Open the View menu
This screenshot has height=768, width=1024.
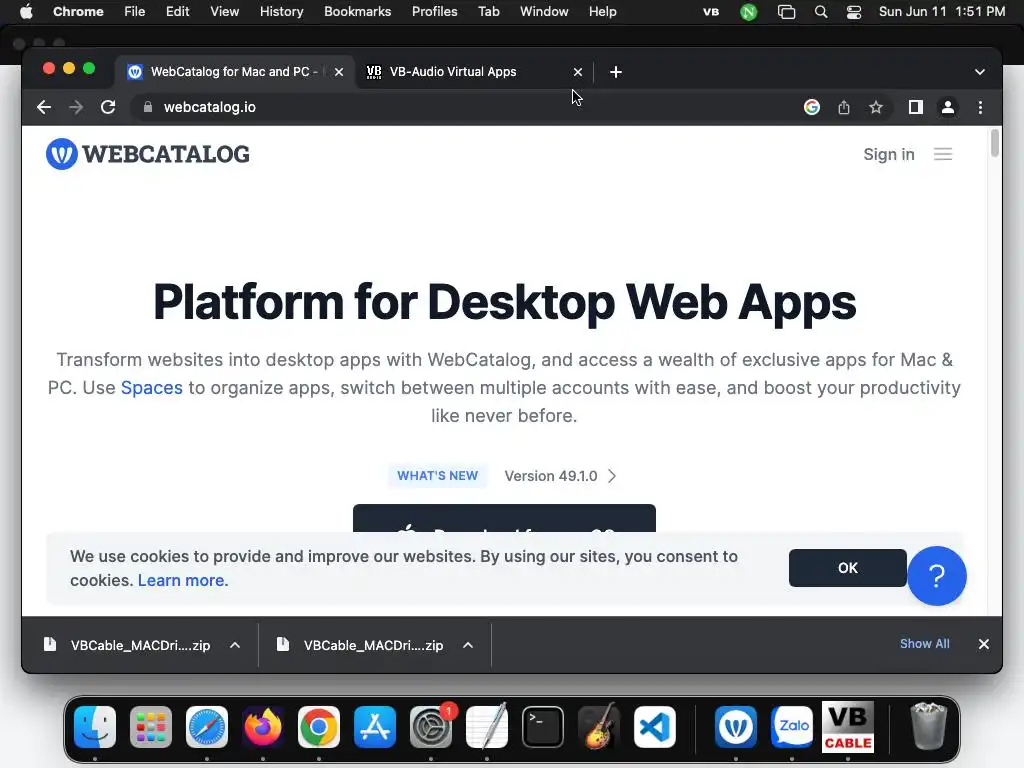pyautogui.click(x=225, y=12)
